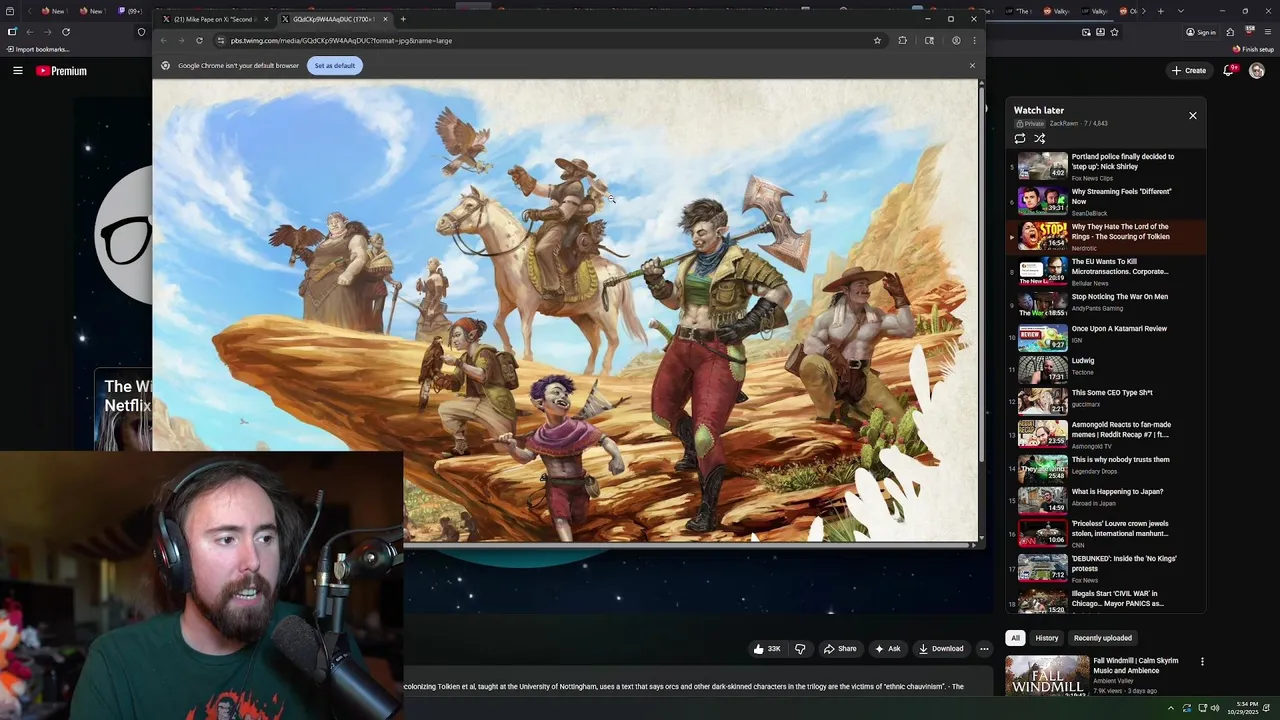1280x720 pixels.
Task: Open the YouTube Create button
Action: pyautogui.click(x=1189, y=71)
